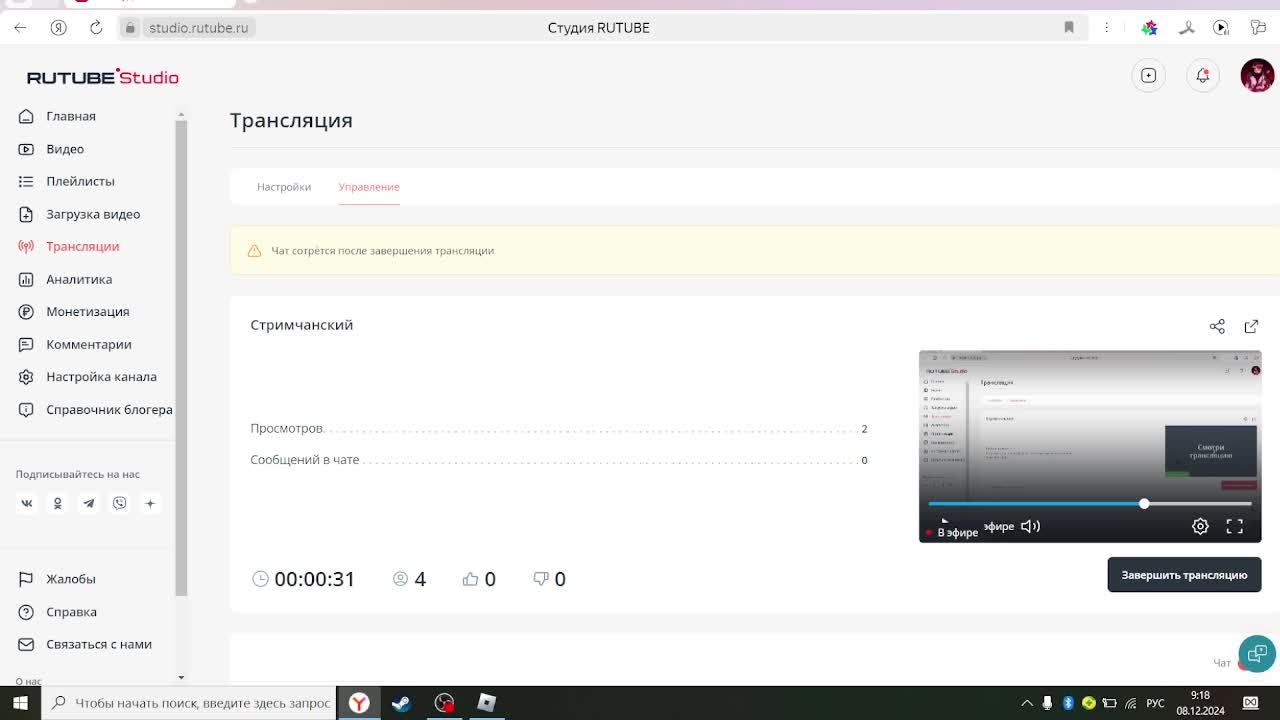Click the browser back arrow
Image resolution: width=1280 pixels, height=720 pixels.
tap(20, 28)
